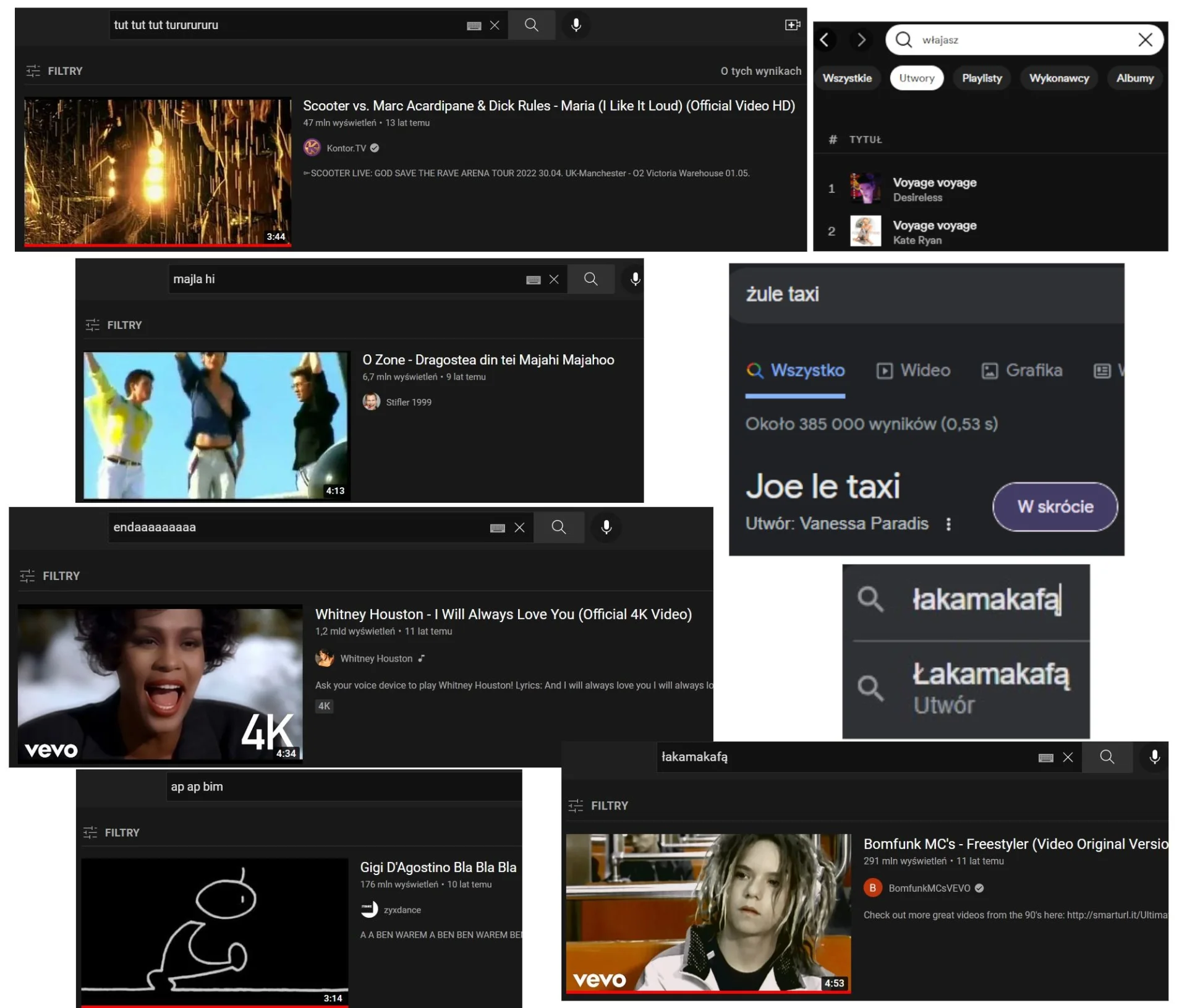Clear the 'majla hi' search text
The width and height of the screenshot is (1187, 1008).
pos(553,280)
